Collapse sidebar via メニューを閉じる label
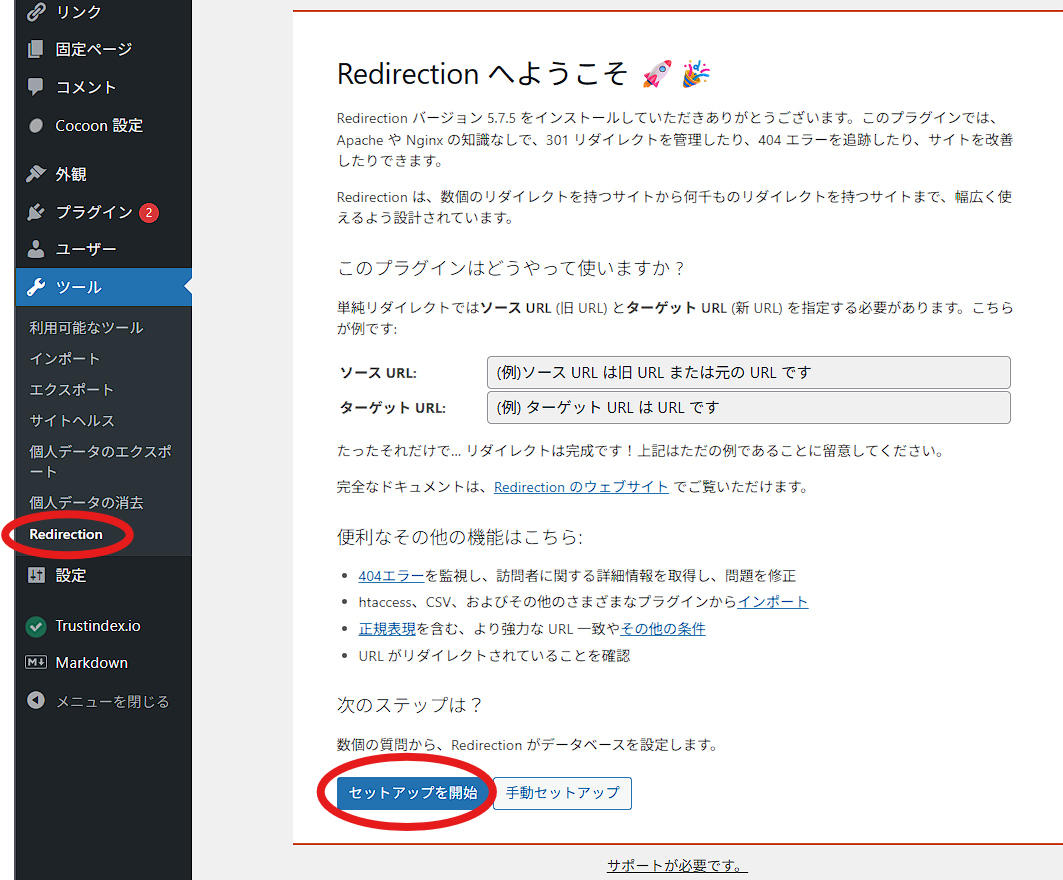This screenshot has width=1063, height=880. [x=113, y=701]
